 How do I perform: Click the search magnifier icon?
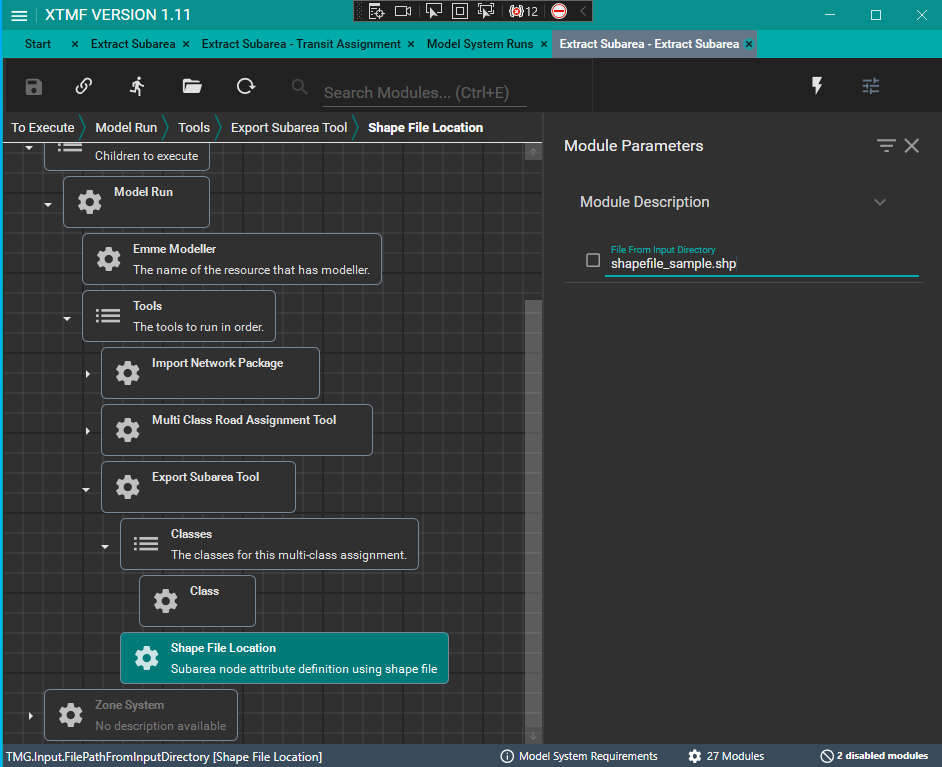(x=299, y=87)
